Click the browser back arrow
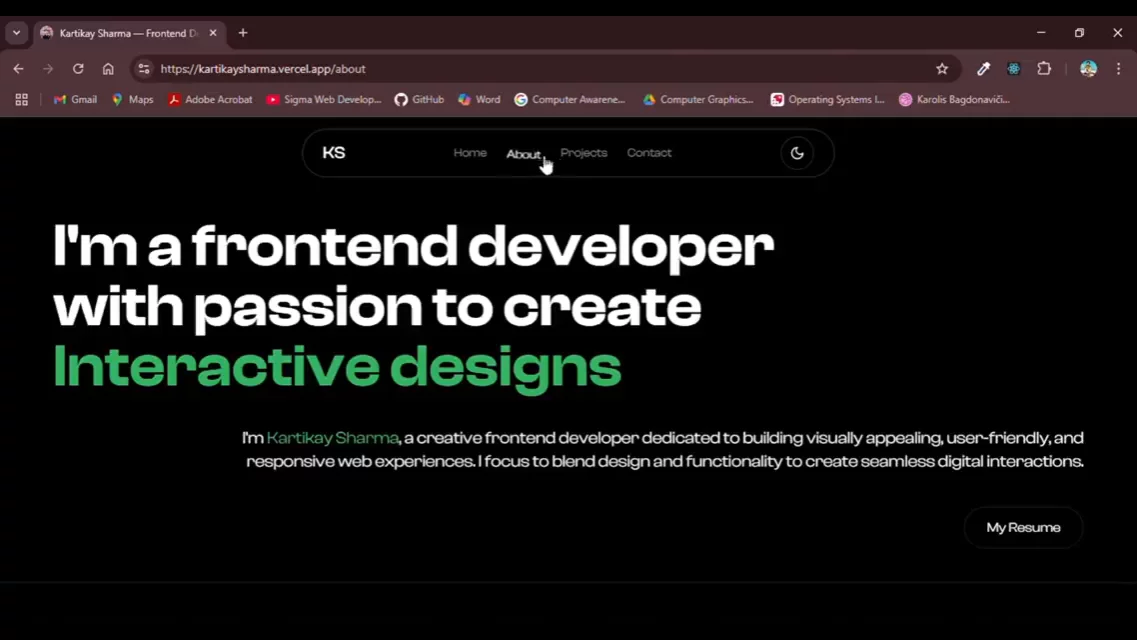 point(19,69)
